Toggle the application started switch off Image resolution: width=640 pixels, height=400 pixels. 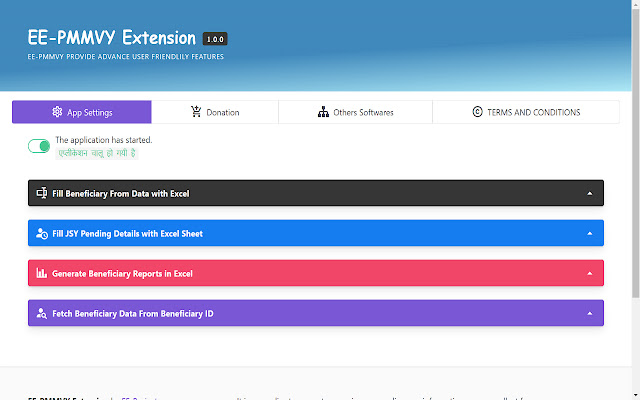tap(39, 146)
